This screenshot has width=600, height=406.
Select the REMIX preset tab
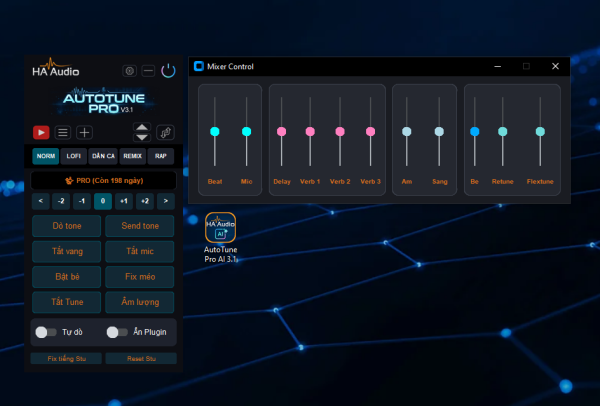(133, 156)
